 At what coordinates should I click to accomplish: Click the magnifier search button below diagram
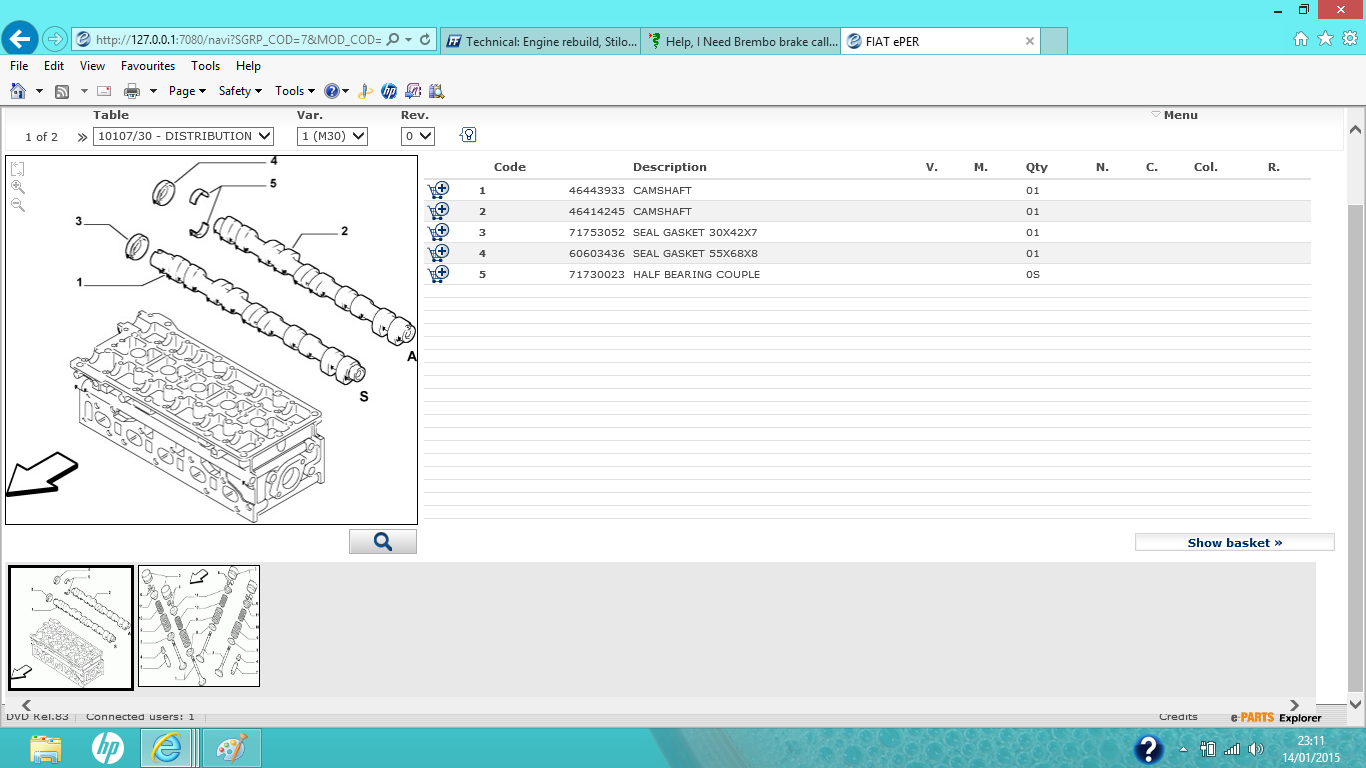(x=383, y=542)
